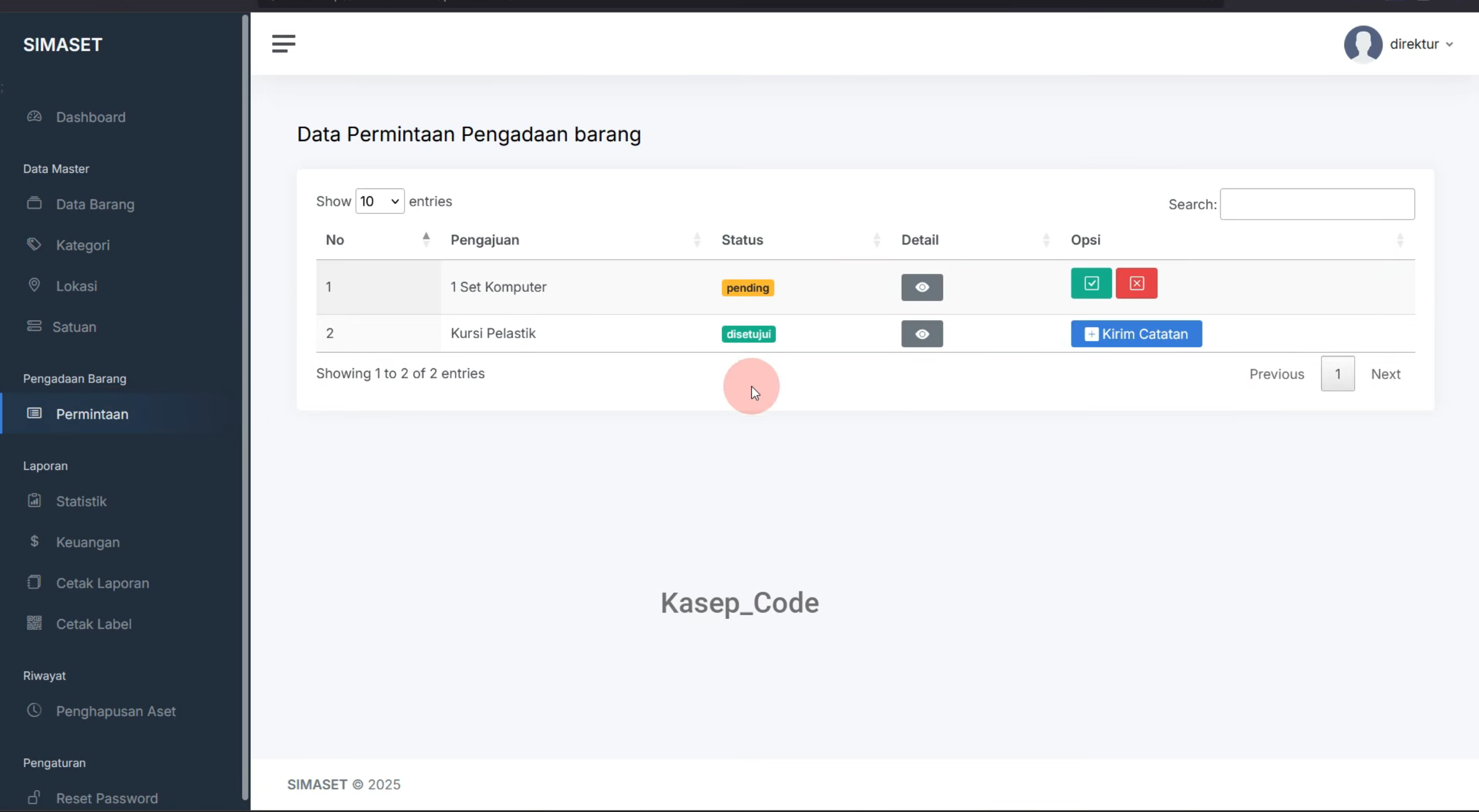The image size is (1479, 812).
Task: Open the direktur account dropdown arrow
Action: click(x=1450, y=45)
